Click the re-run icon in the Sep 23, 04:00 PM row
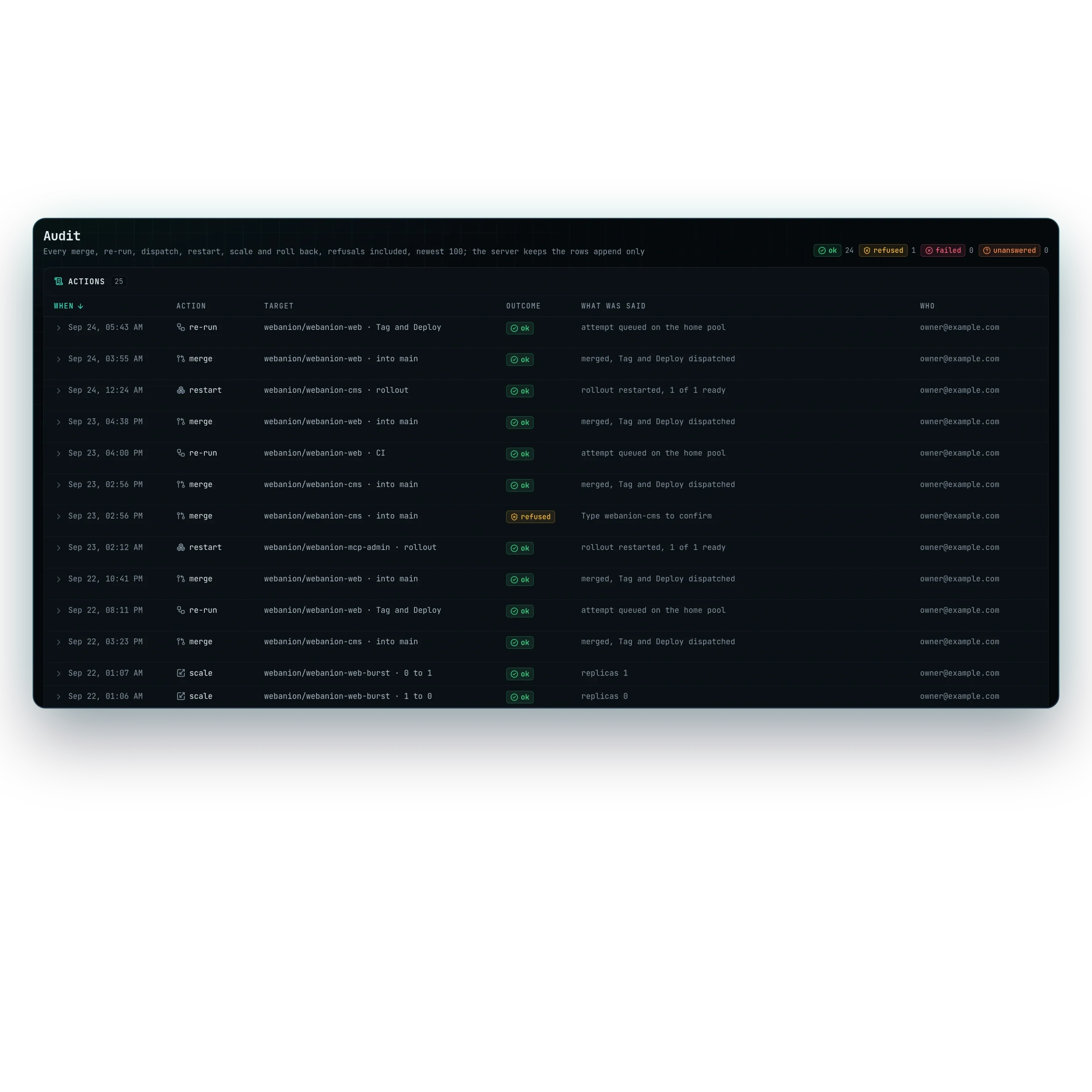1092x1092 pixels. 181,453
